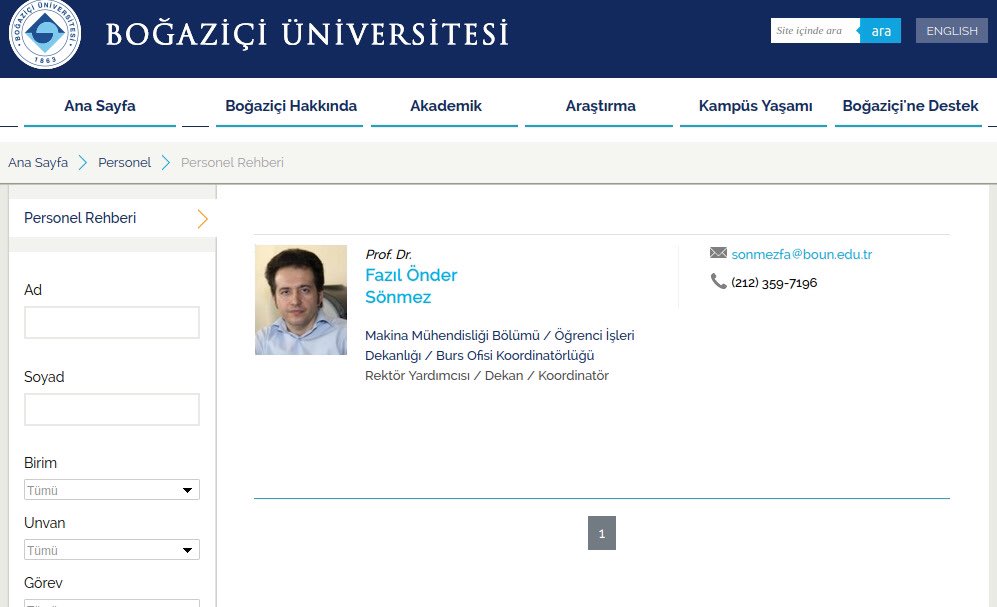This screenshot has height=607, width=997.
Task: Go to the Kampüs Yaşamı menu
Action: tap(755, 106)
